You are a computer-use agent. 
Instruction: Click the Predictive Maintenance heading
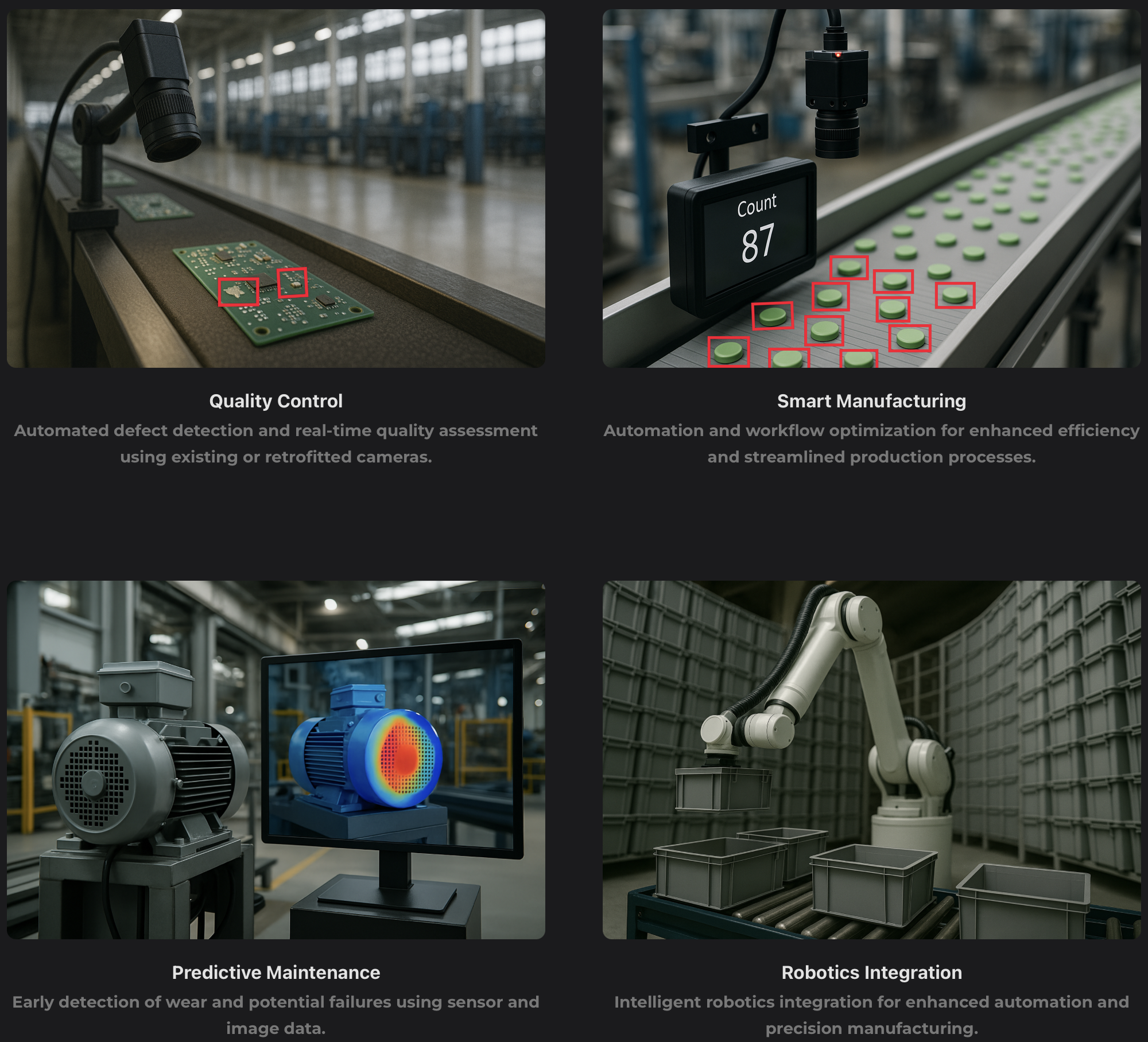(x=276, y=973)
